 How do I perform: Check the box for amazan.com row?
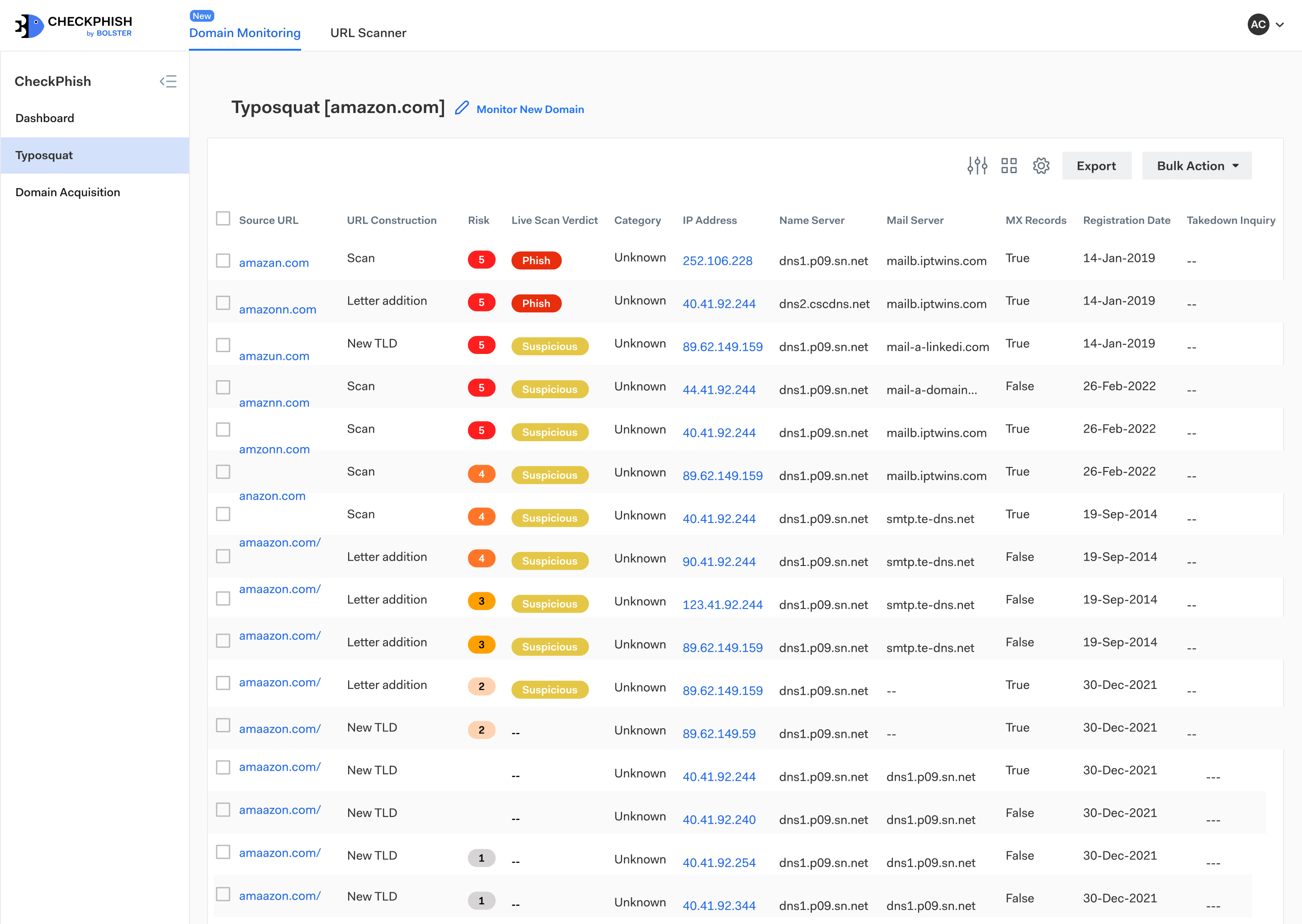click(223, 260)
